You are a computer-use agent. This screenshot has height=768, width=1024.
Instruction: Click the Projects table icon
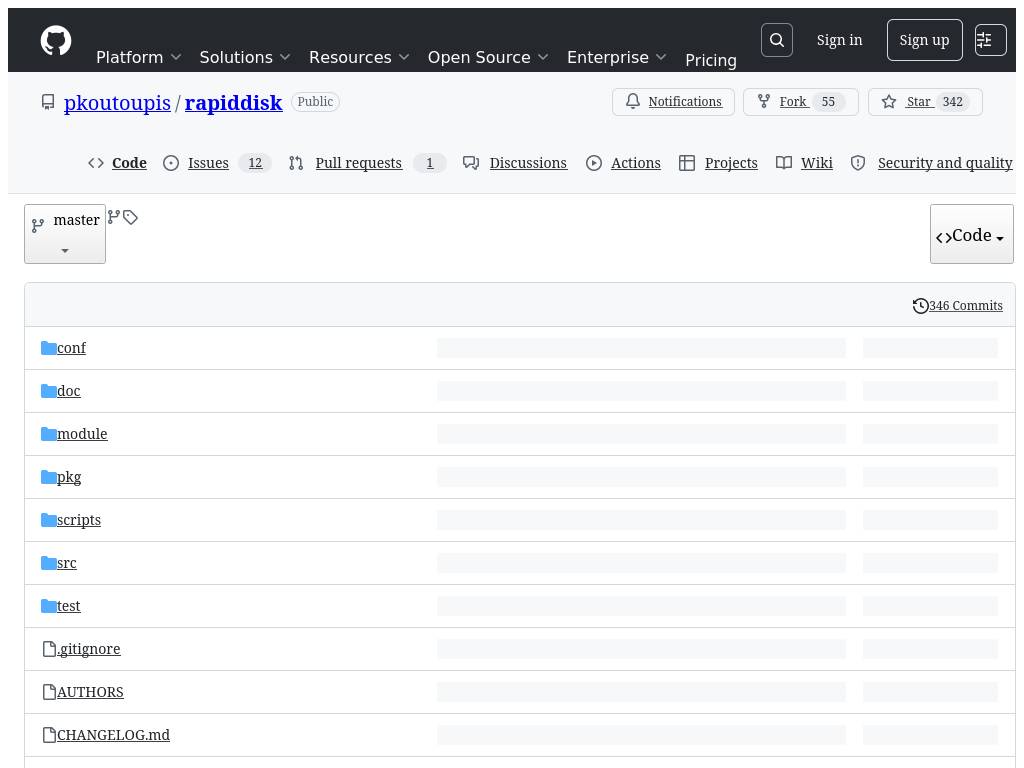pos(687,163)
